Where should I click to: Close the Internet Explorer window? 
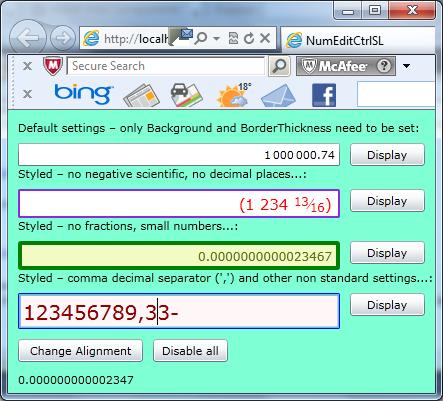click(412, 10)
